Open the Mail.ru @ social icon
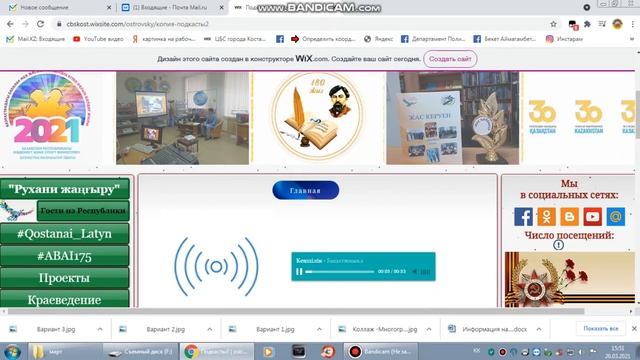 [x=616, y=217]
